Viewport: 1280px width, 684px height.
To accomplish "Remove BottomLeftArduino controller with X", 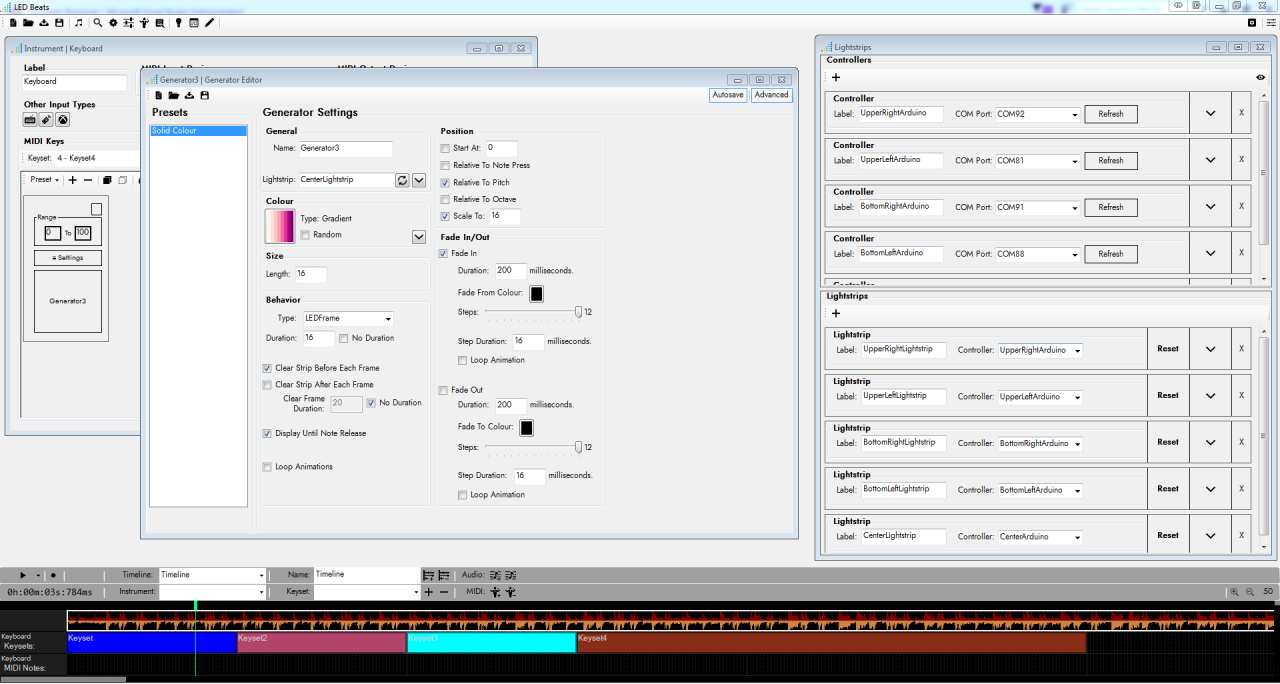I will [1242, 253].
